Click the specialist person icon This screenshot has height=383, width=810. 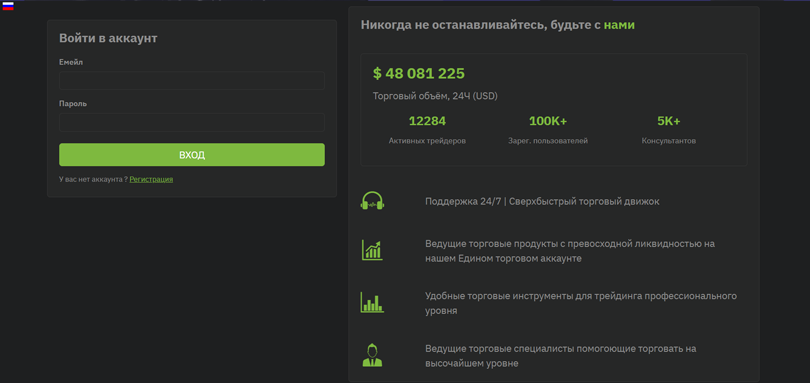pos(372,356)
